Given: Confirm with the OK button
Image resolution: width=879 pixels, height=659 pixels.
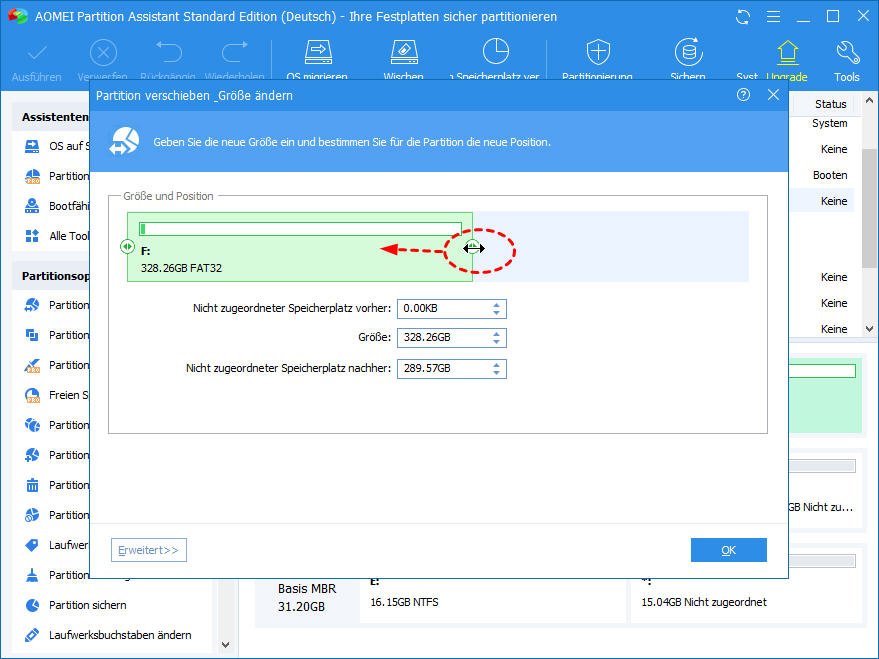Looking at the screenshot, I should click(729, 550).
